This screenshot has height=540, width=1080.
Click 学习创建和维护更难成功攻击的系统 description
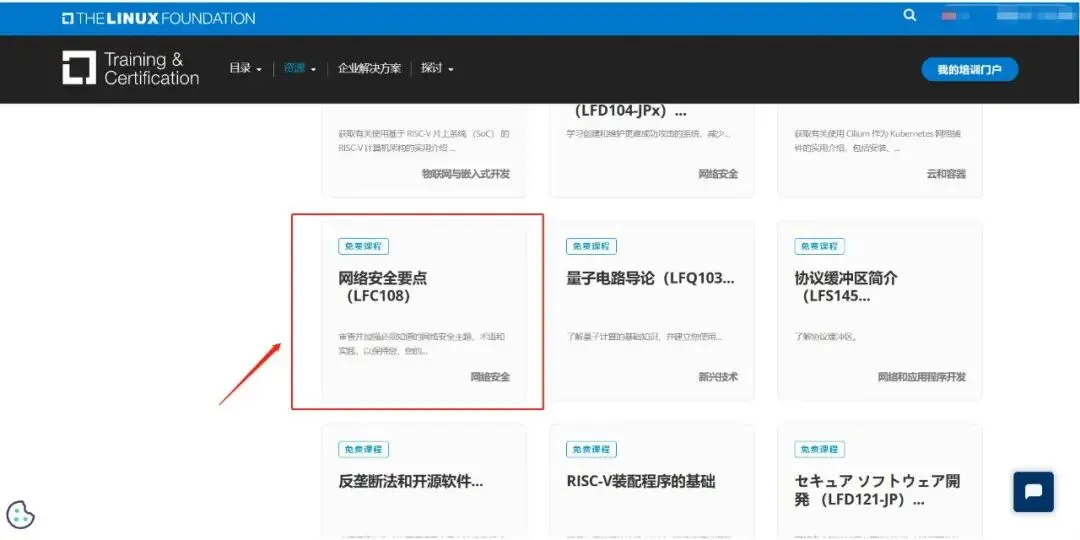(649, 134)
